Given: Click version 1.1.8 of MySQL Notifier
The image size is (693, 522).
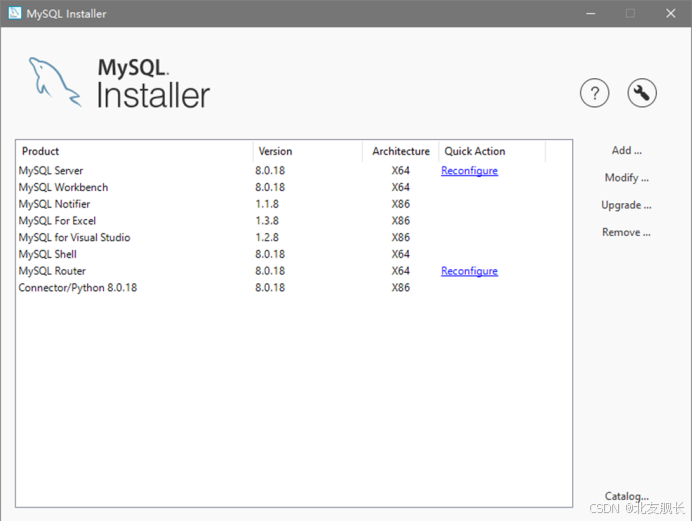Looking at the screenshot, I should pyautogui.click(x=267, y=204).
